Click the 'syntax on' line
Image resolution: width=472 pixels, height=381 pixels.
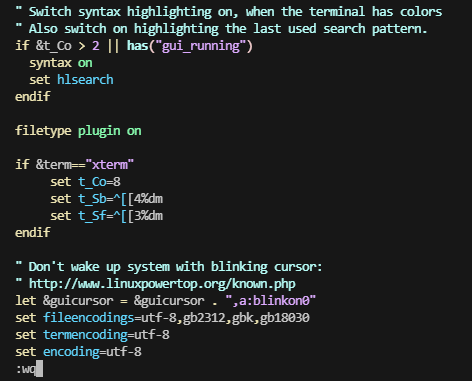[x=61, y=63]
